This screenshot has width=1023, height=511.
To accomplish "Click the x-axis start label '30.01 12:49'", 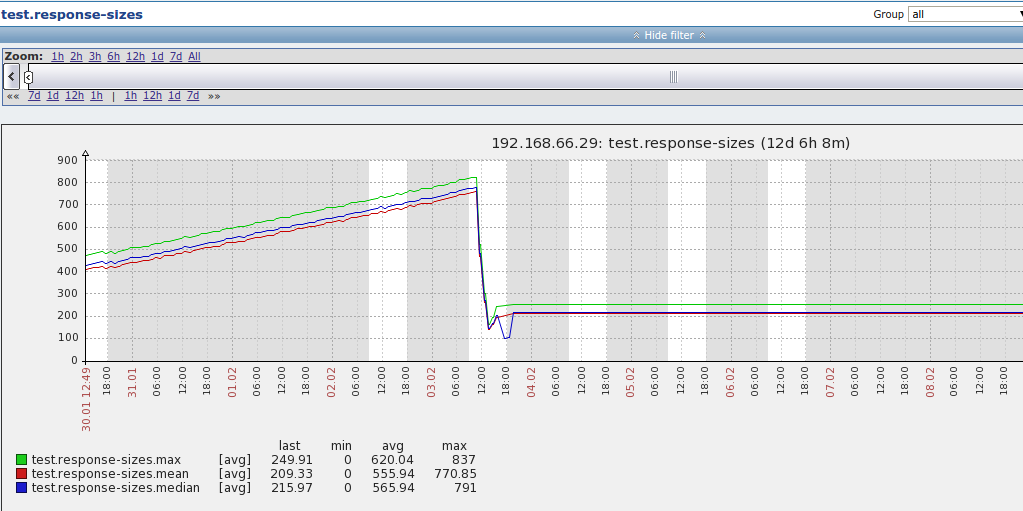I will pos(86,398).
